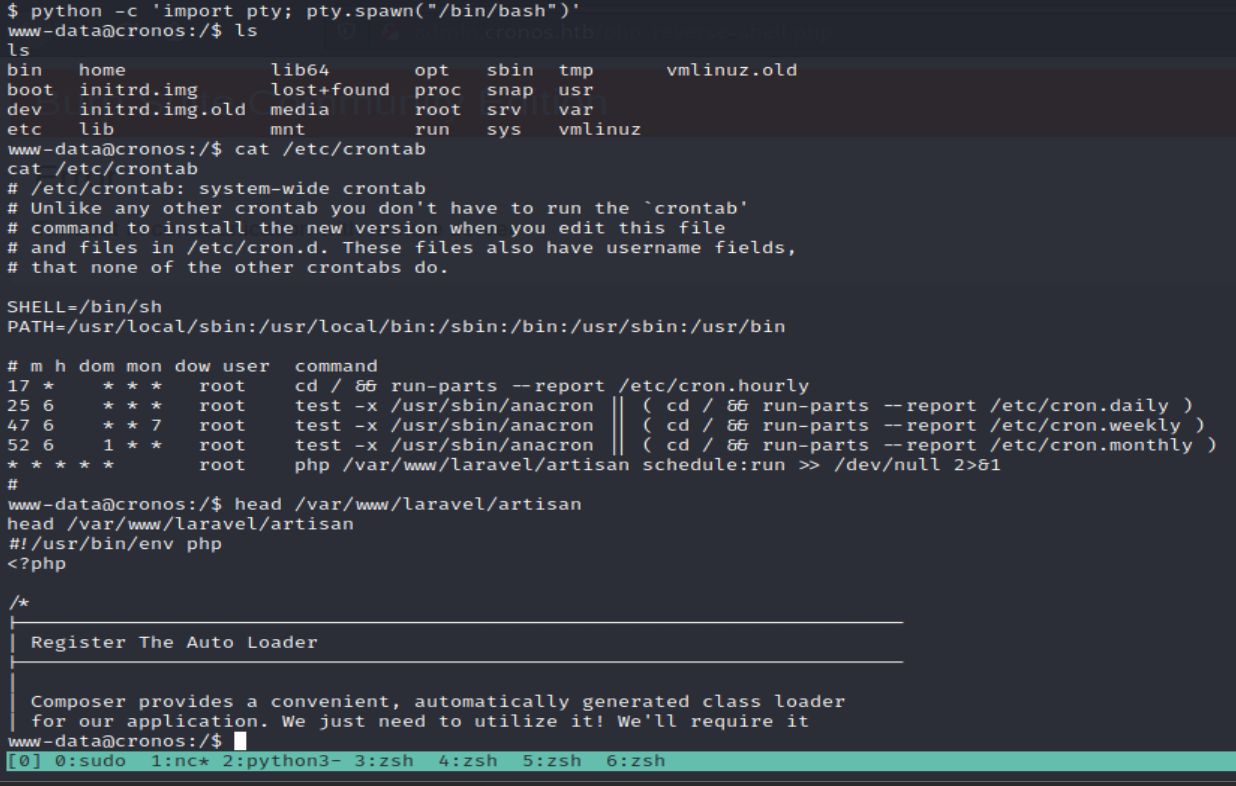The width and height of the screenshot is (1236, 786).
Task: Open tmux window 6:zsh
Action: click(636, 761)
